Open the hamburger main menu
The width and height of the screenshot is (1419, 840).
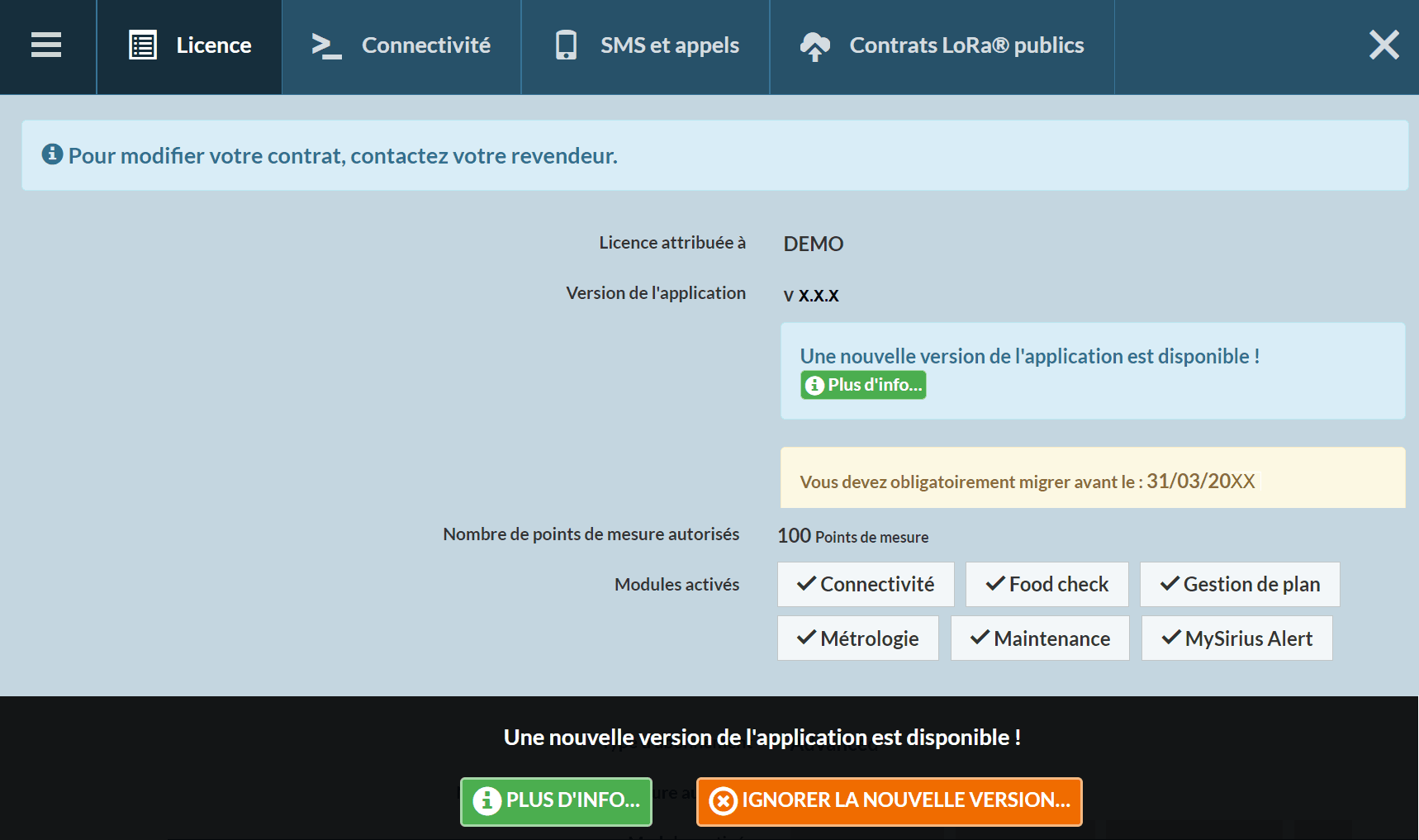tap(46, 45)
